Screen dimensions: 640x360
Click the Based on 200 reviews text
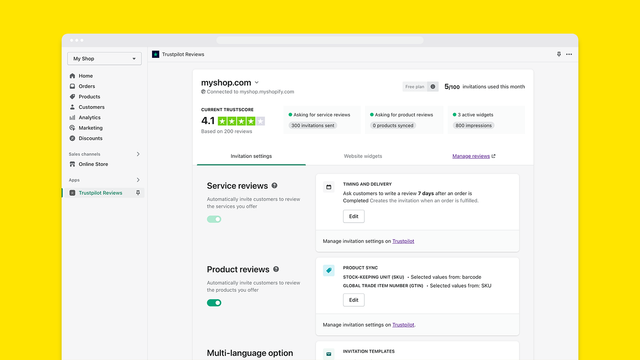(x=227, y=131)
